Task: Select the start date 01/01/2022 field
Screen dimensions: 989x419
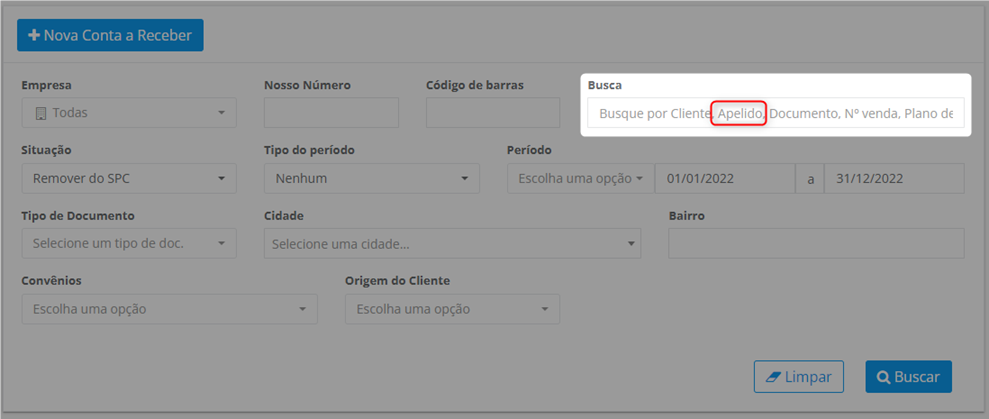Action: pyautogui.click(x=725, y=179)
